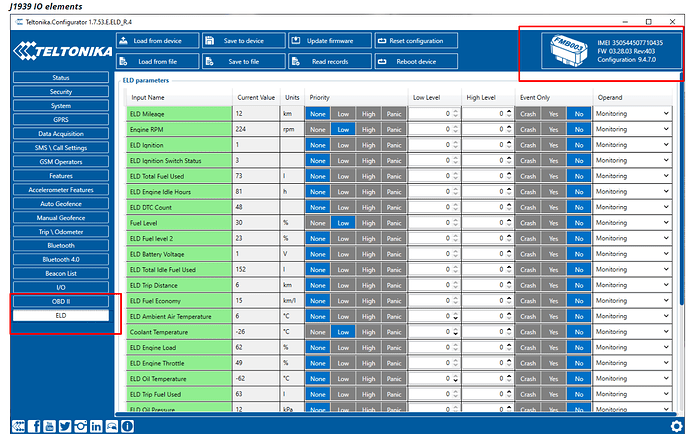The width and height of the screenshot is (690, 434).
Task: Open the forum chat icon in the footer
Action: pos(112,426)
